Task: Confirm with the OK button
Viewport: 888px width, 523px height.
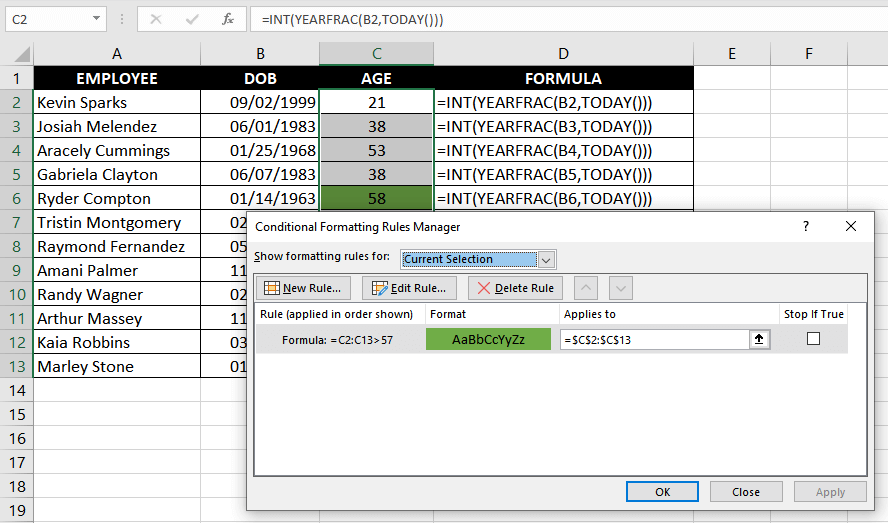Action: (x=662, y=492)
